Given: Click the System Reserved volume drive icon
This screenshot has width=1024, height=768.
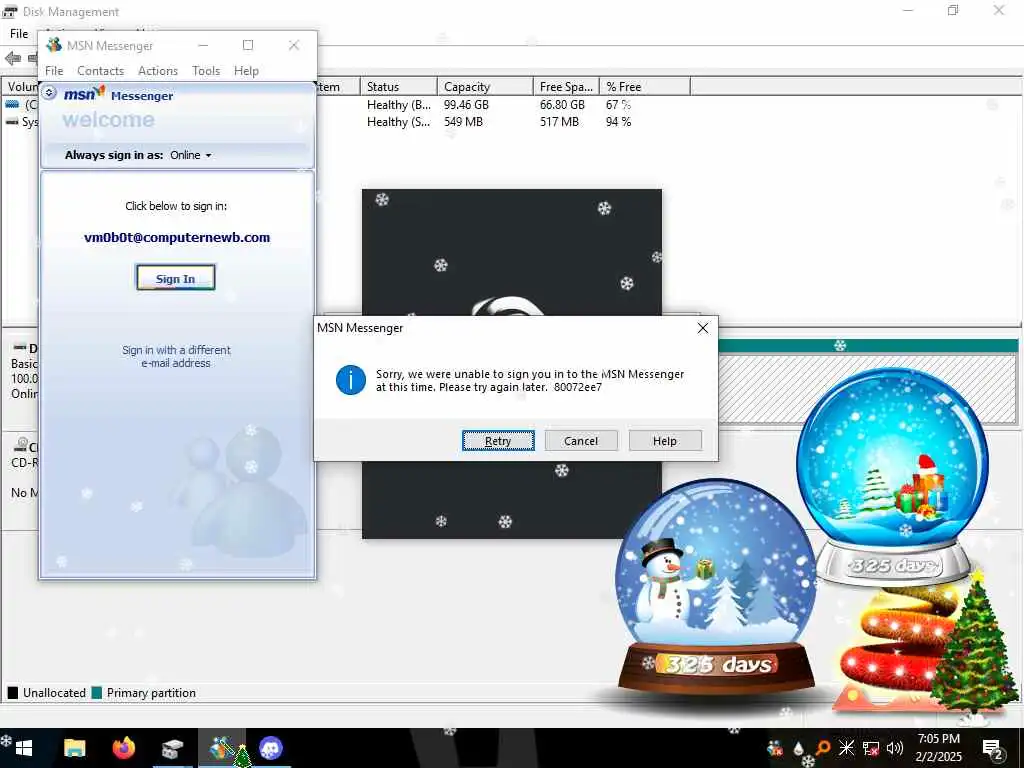Looking at the screenshot, I should pos(12,121).
